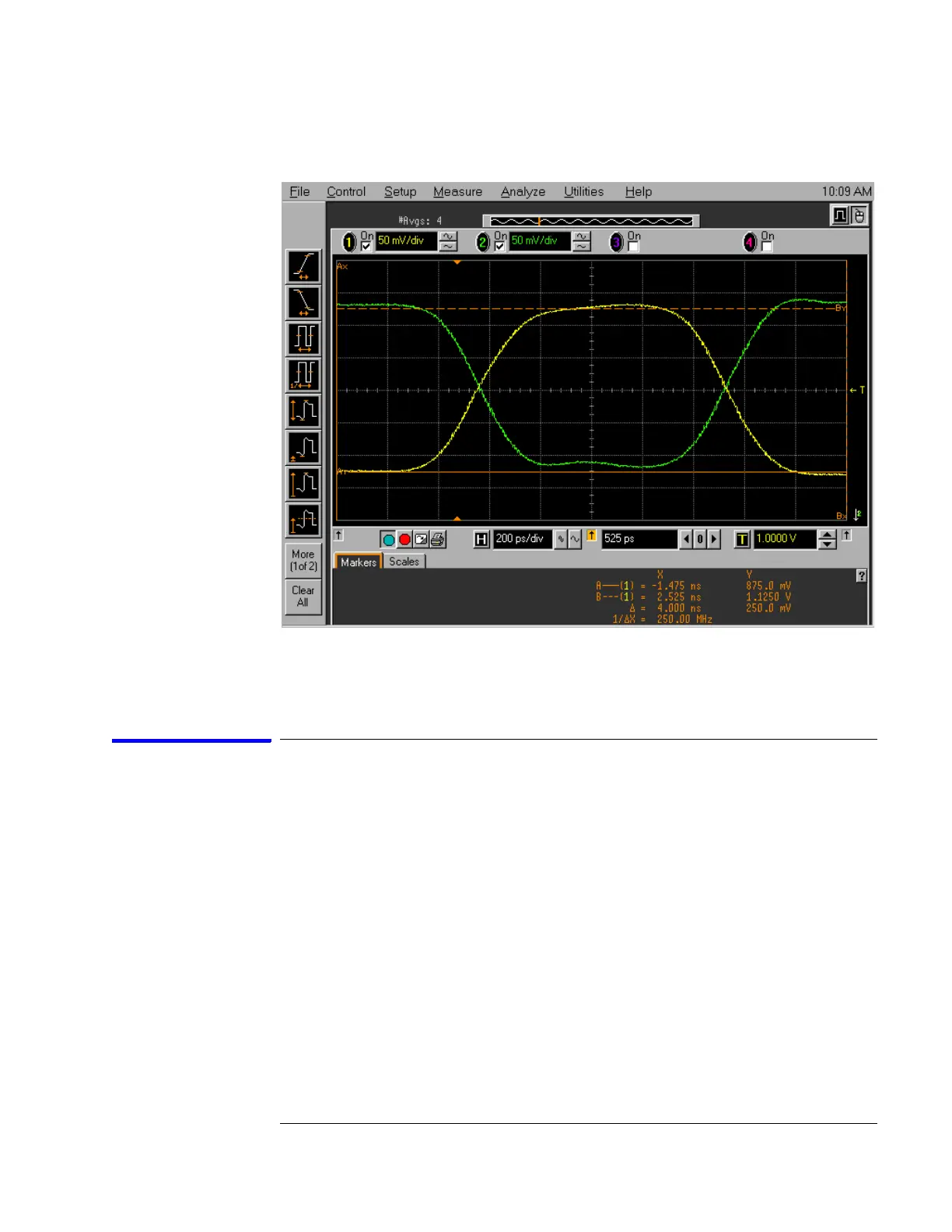Reset horizontal delay with the 0 button
This screenshot has height=1232, width=952.
[700, 539]
